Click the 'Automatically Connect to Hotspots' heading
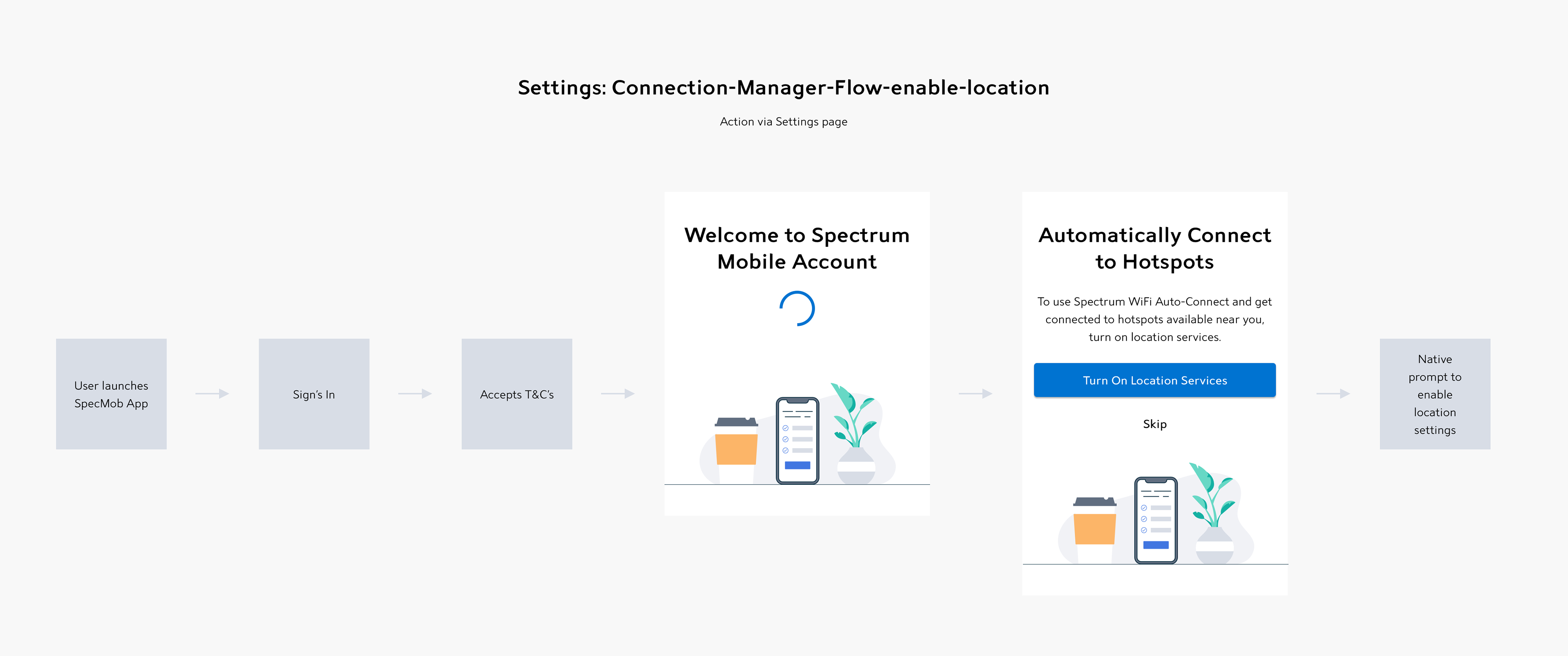Viewport: 1568px width, 656px height. click(1155, 248)
